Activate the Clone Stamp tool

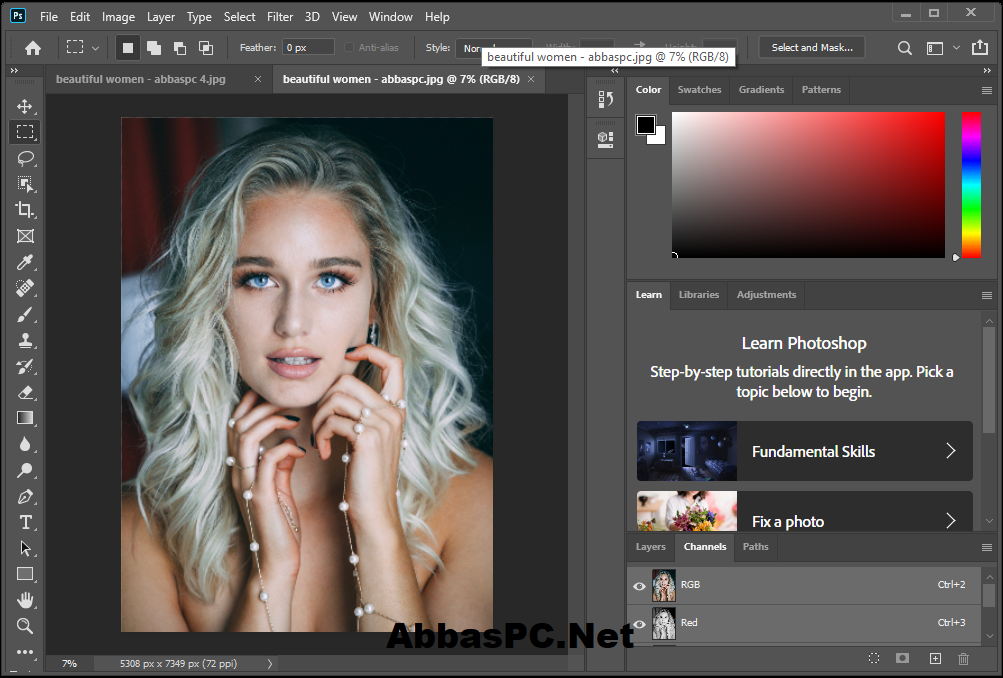coord(25,340)
